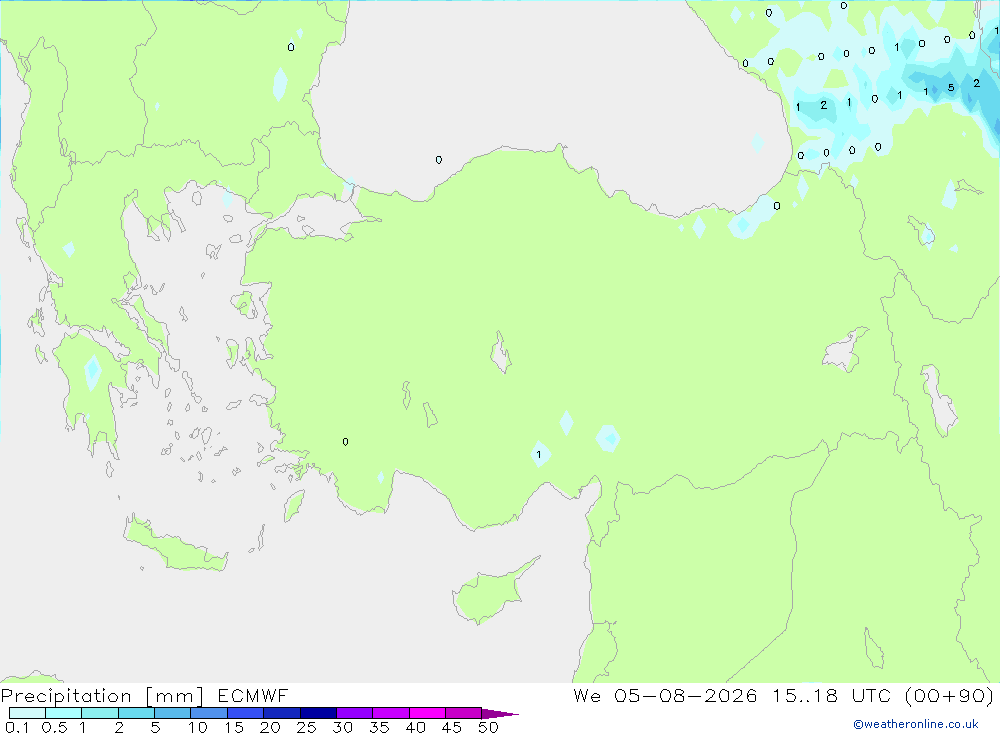This screenshot has height=733, width=1000.
Task: Click the '25' legend scale label
Action: [x=307, y=727]
